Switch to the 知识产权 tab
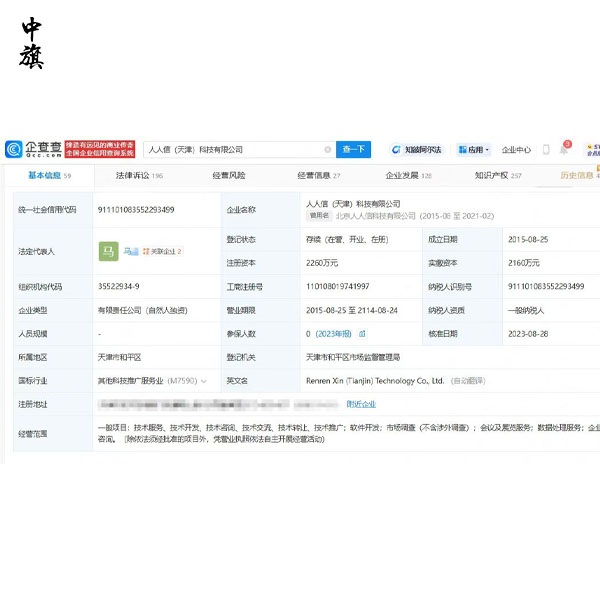Image resolution: width=600 pixels, height=600 pixels. point(498,175)
